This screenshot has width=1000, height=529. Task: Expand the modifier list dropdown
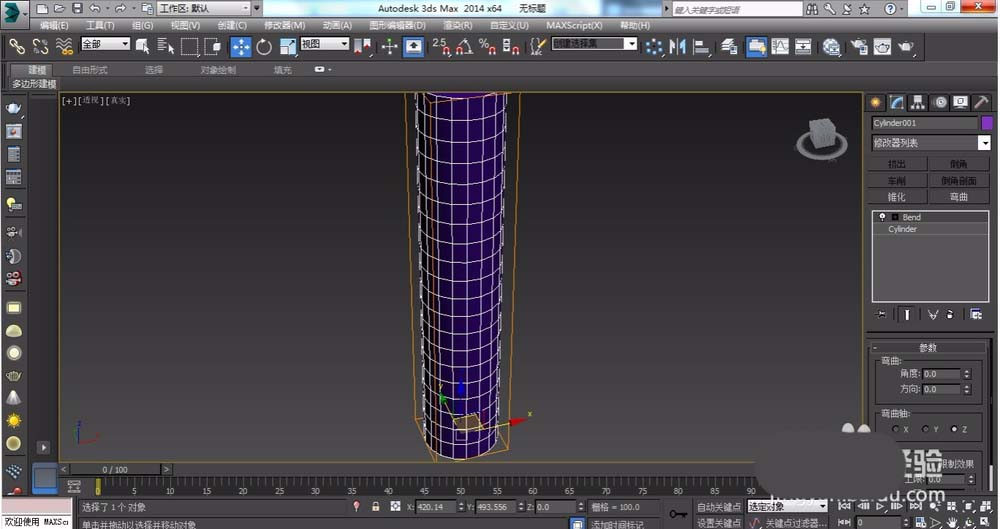coord(983,143)
